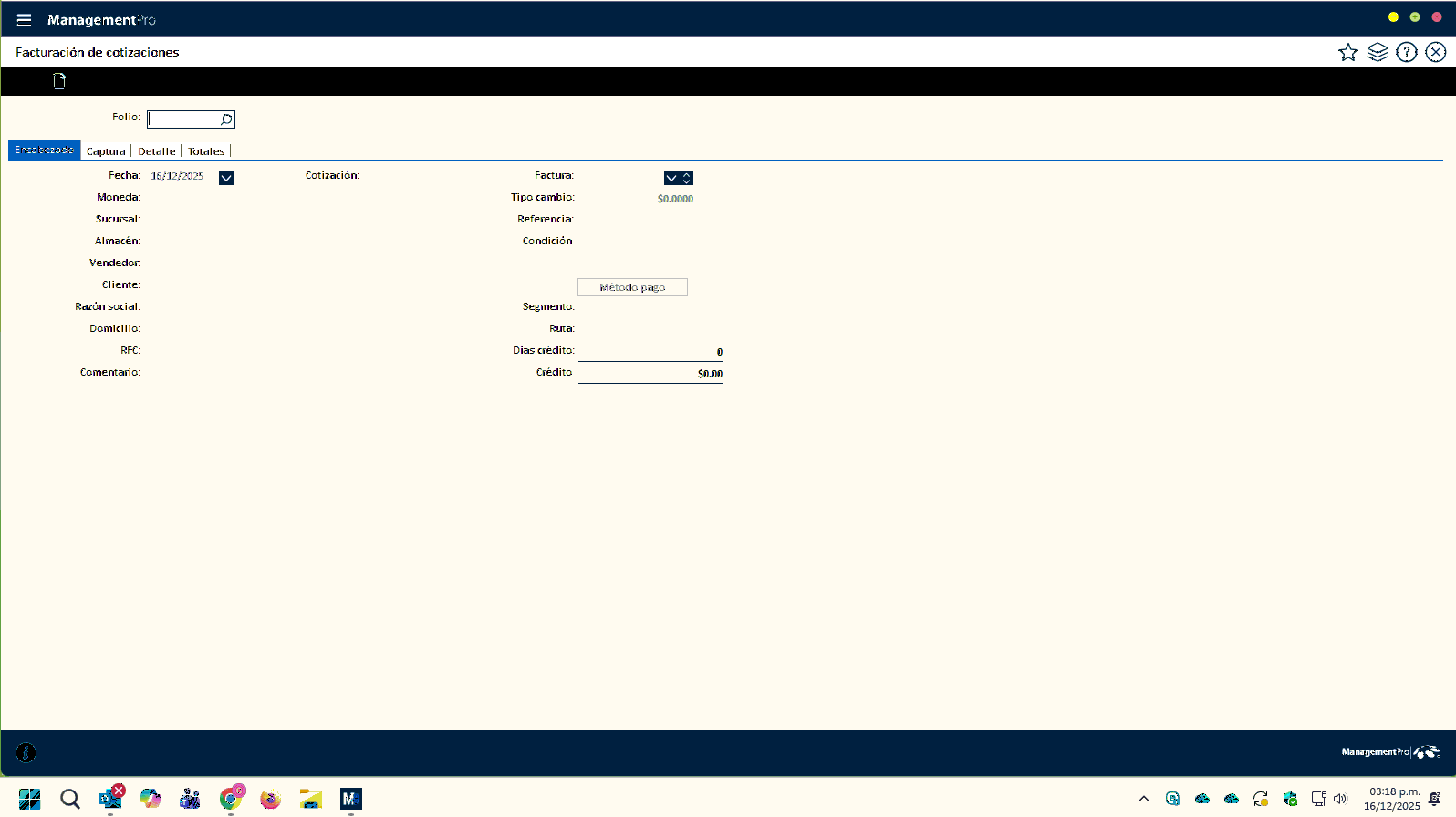The height and width of the screenshot is (817, 1456).
Task: Go to the Totales tab
Action: click(206, 151)
